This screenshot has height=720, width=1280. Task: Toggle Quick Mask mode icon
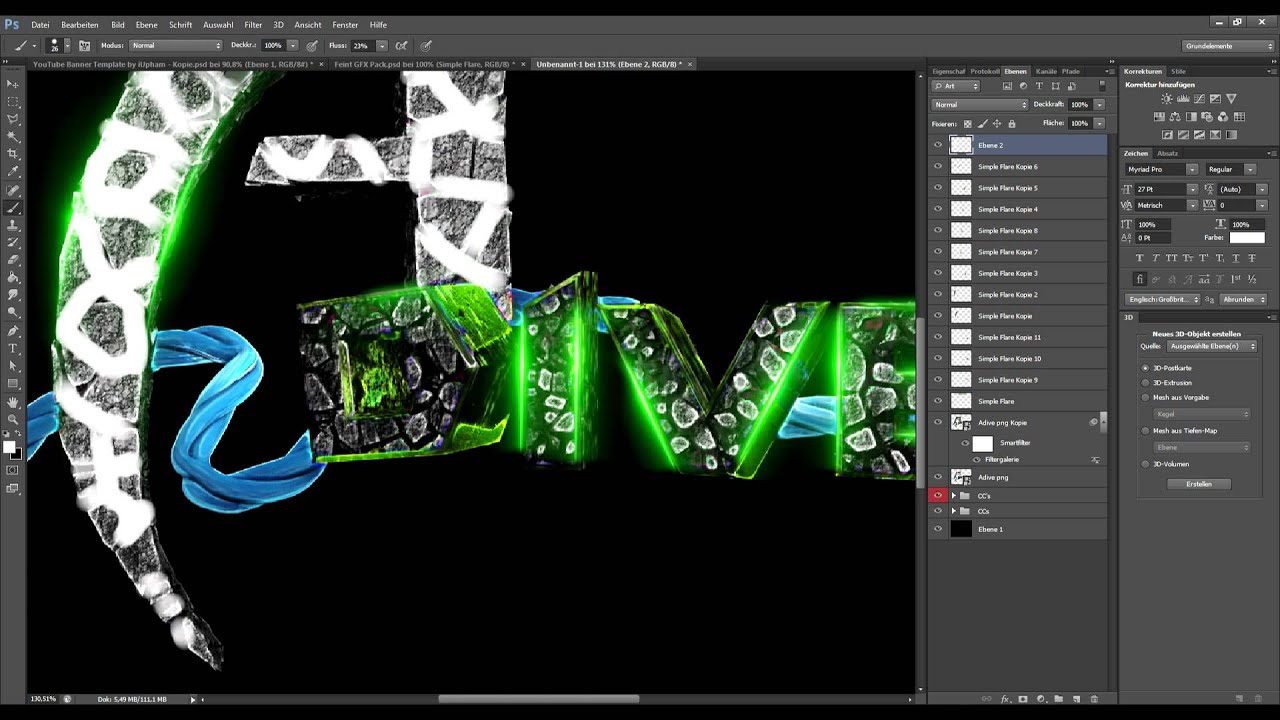pos(13,470)
